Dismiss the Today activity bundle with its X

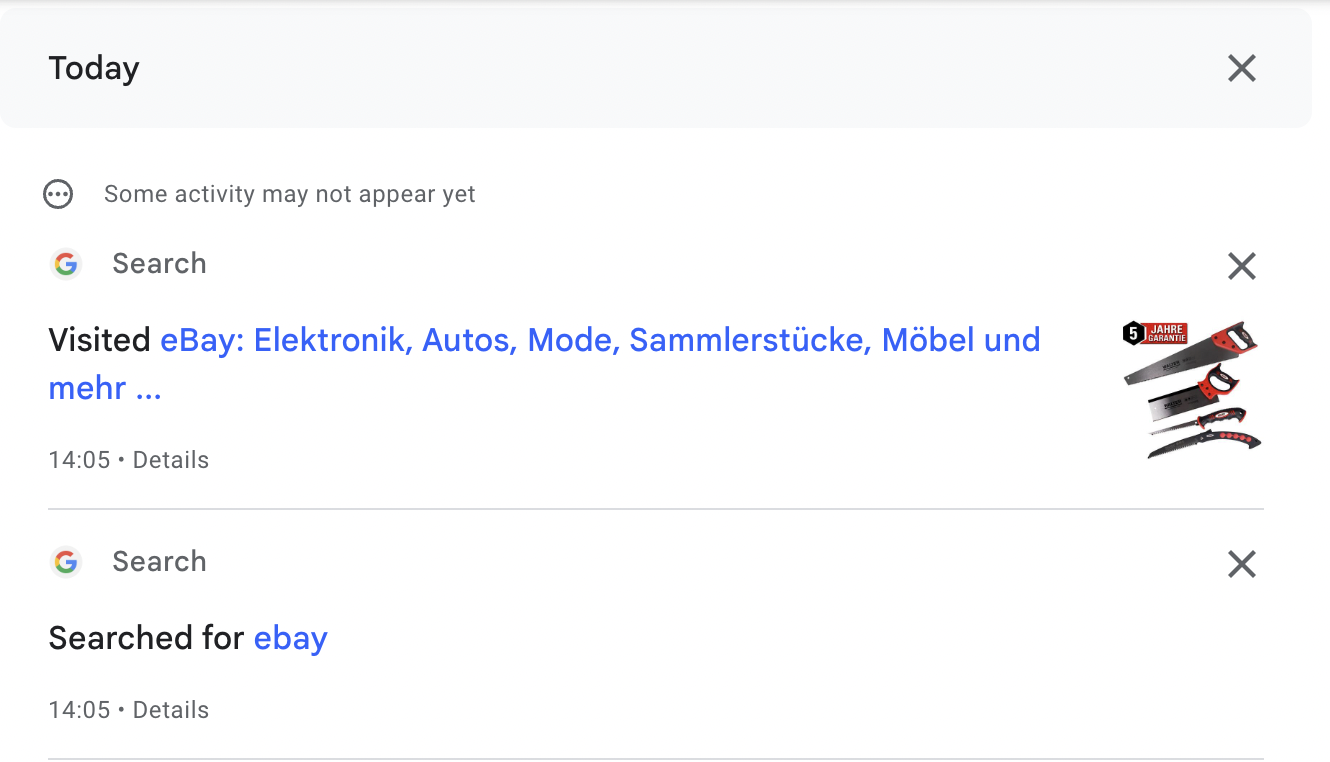coord(1241,68)
